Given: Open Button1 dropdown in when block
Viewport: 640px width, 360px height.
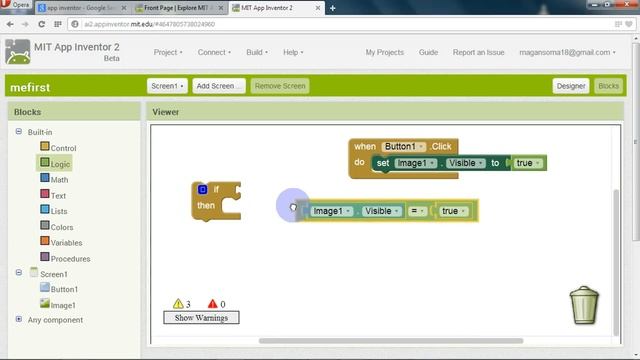Looking at the screenshot, I should [403, 147].
